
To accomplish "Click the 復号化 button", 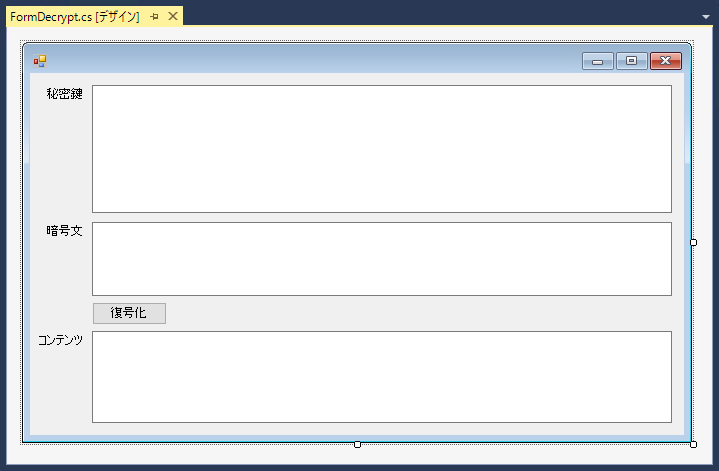I will (129, 313).
